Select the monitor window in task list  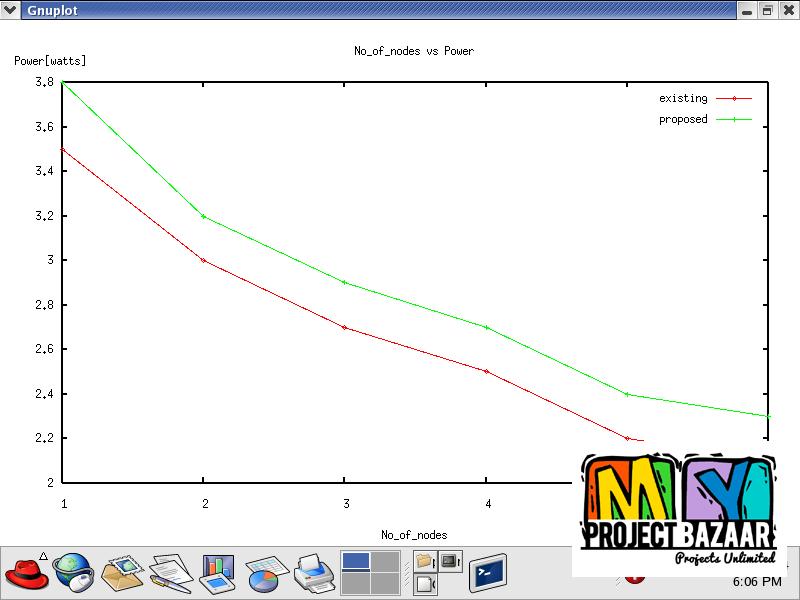[x=450, y=561]
